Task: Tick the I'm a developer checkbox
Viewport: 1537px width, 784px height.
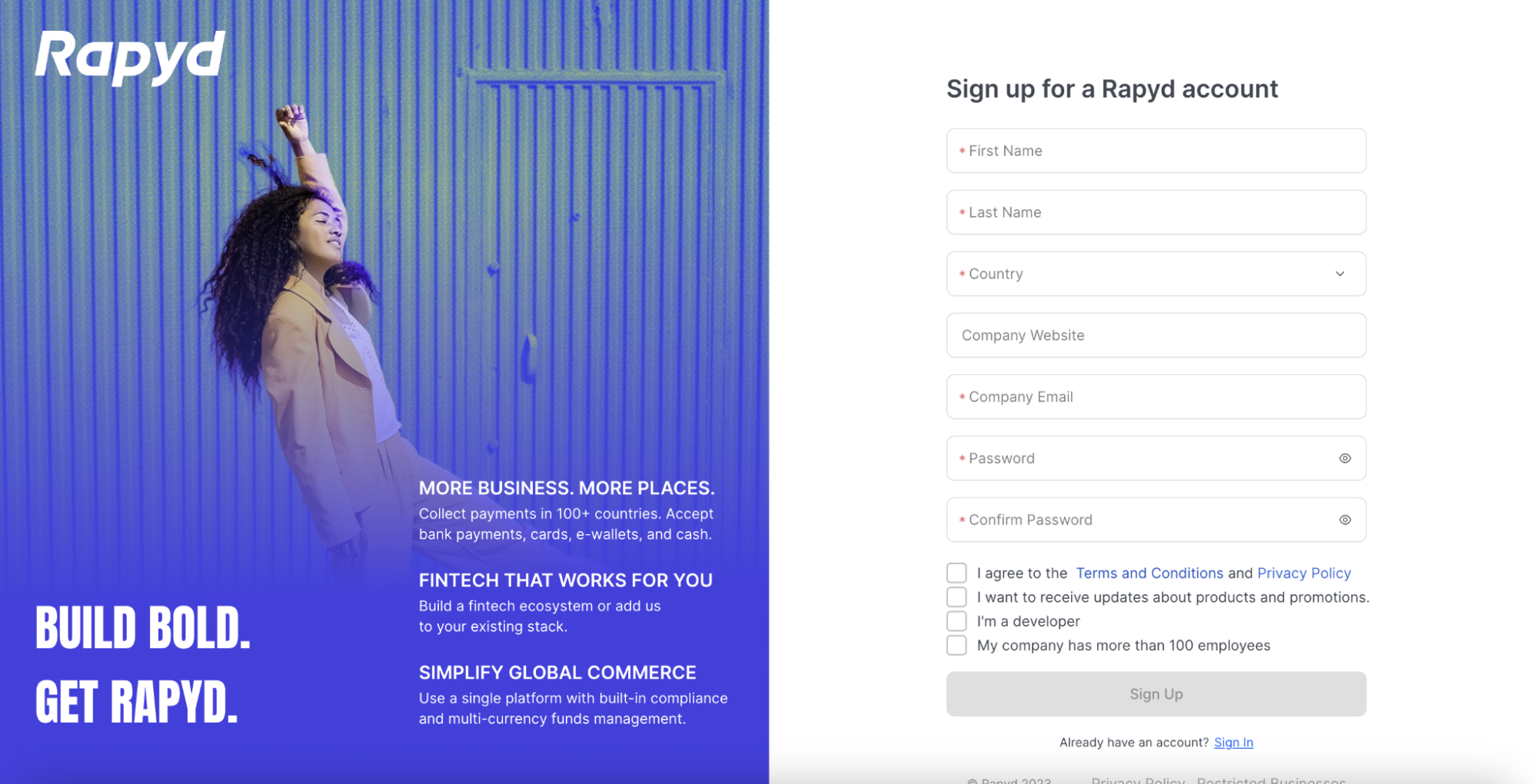Action: (956, 621)
